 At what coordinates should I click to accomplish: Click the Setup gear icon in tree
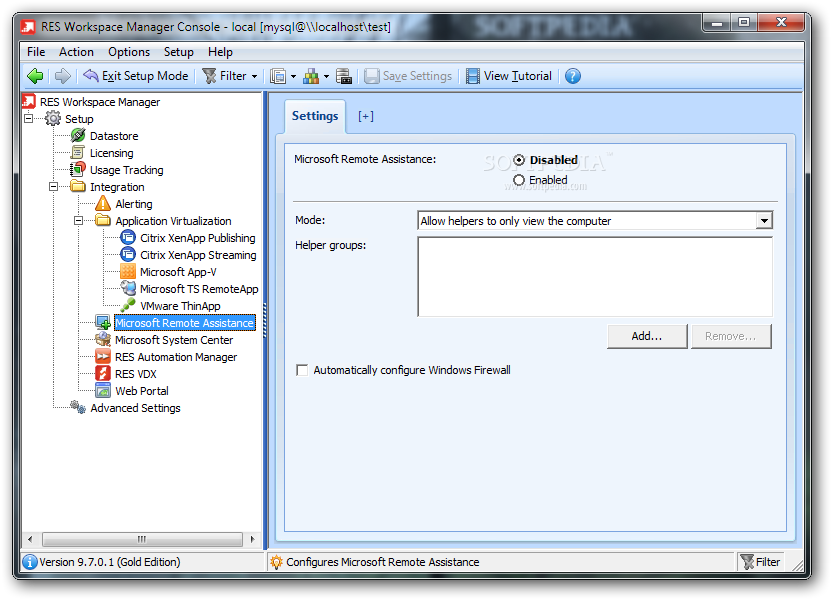pyautogui.click(x=53, y=118)
